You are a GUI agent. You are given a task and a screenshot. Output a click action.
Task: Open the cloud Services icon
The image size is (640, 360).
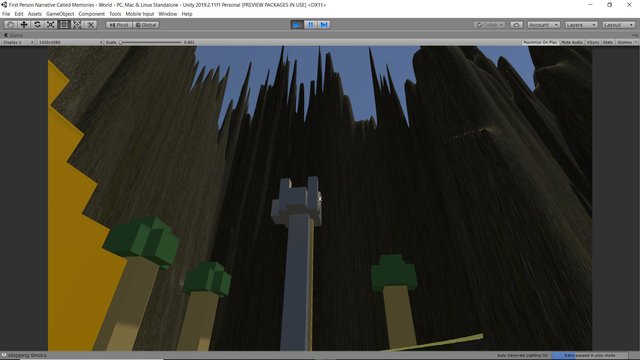(x=516, y=25)
